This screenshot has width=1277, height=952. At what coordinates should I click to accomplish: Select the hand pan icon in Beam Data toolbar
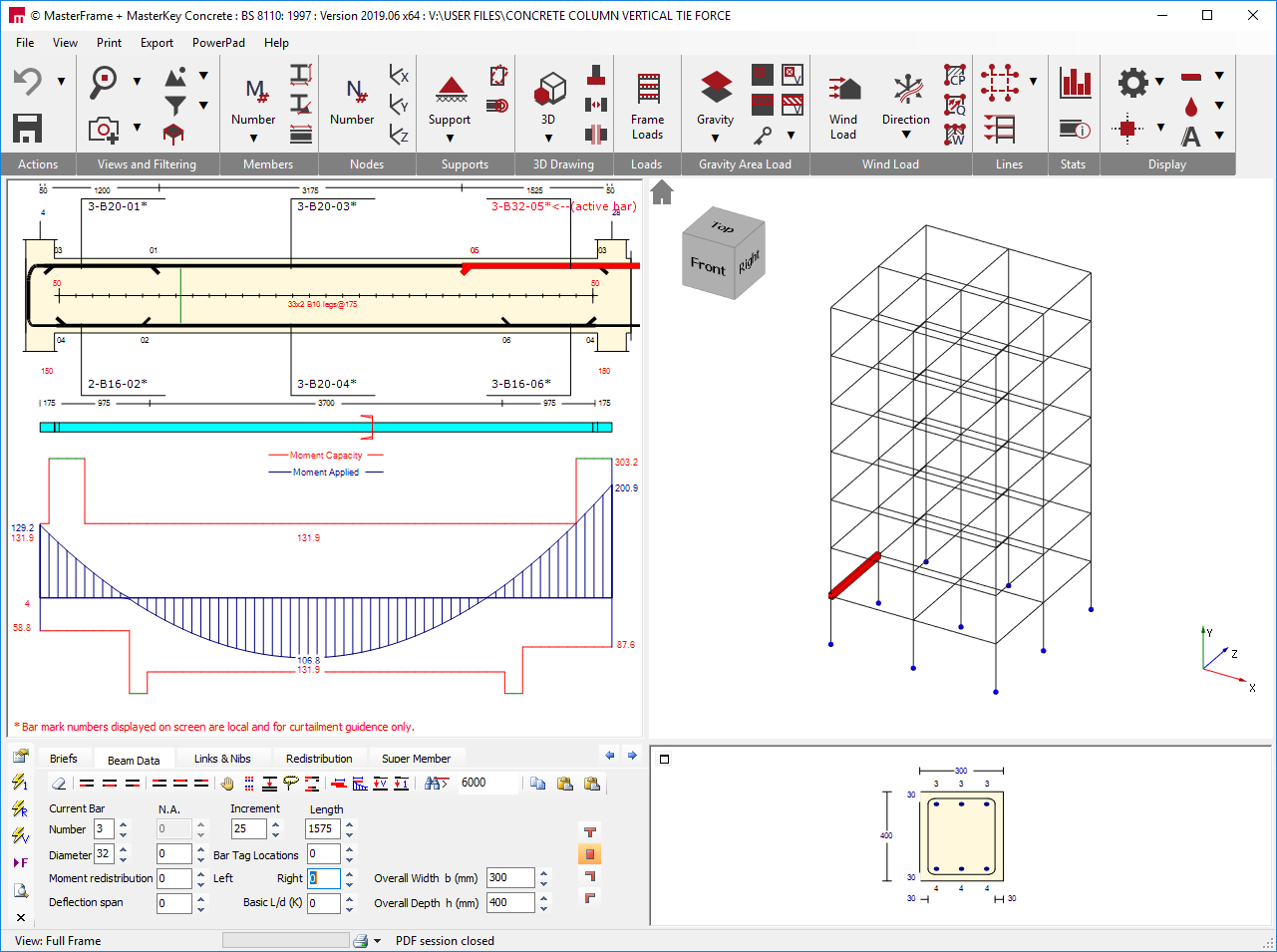pyautogui.click(x=225, y=783)
